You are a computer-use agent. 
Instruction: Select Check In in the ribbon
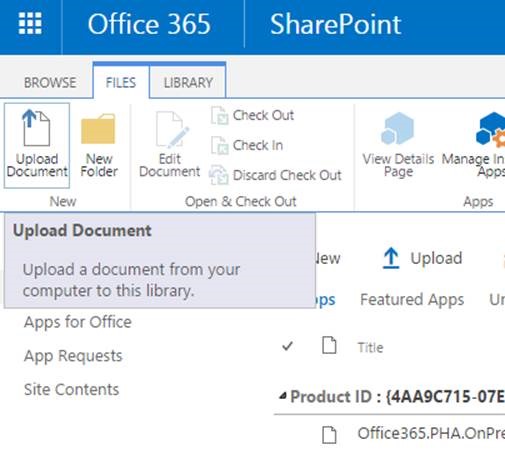pyautogui.click(x=247, y=145)
